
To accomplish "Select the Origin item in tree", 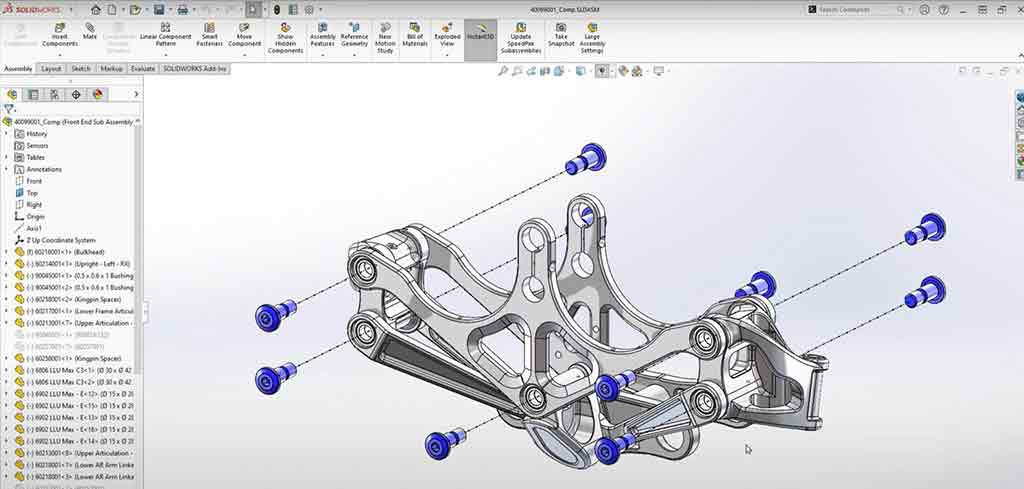I will (x=35, y=216).
